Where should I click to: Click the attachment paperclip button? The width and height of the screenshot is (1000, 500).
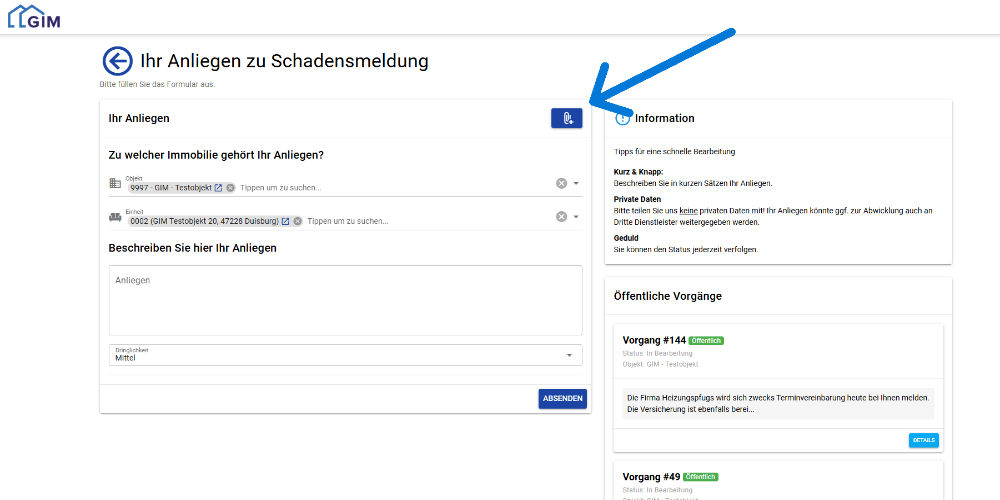pyautogui.click(x=566, y=118)
